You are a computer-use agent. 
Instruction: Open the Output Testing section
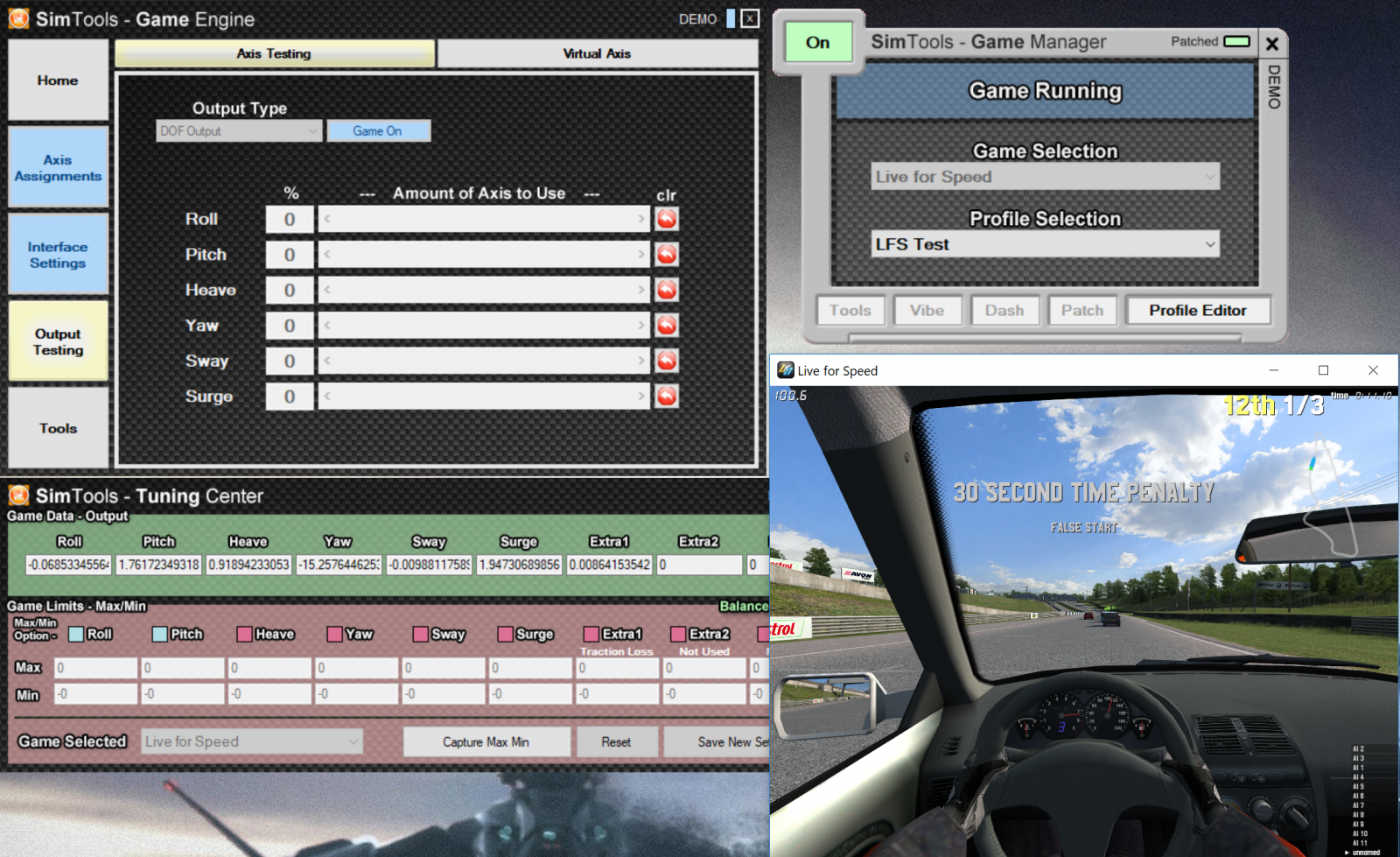(x=58, y=341)
